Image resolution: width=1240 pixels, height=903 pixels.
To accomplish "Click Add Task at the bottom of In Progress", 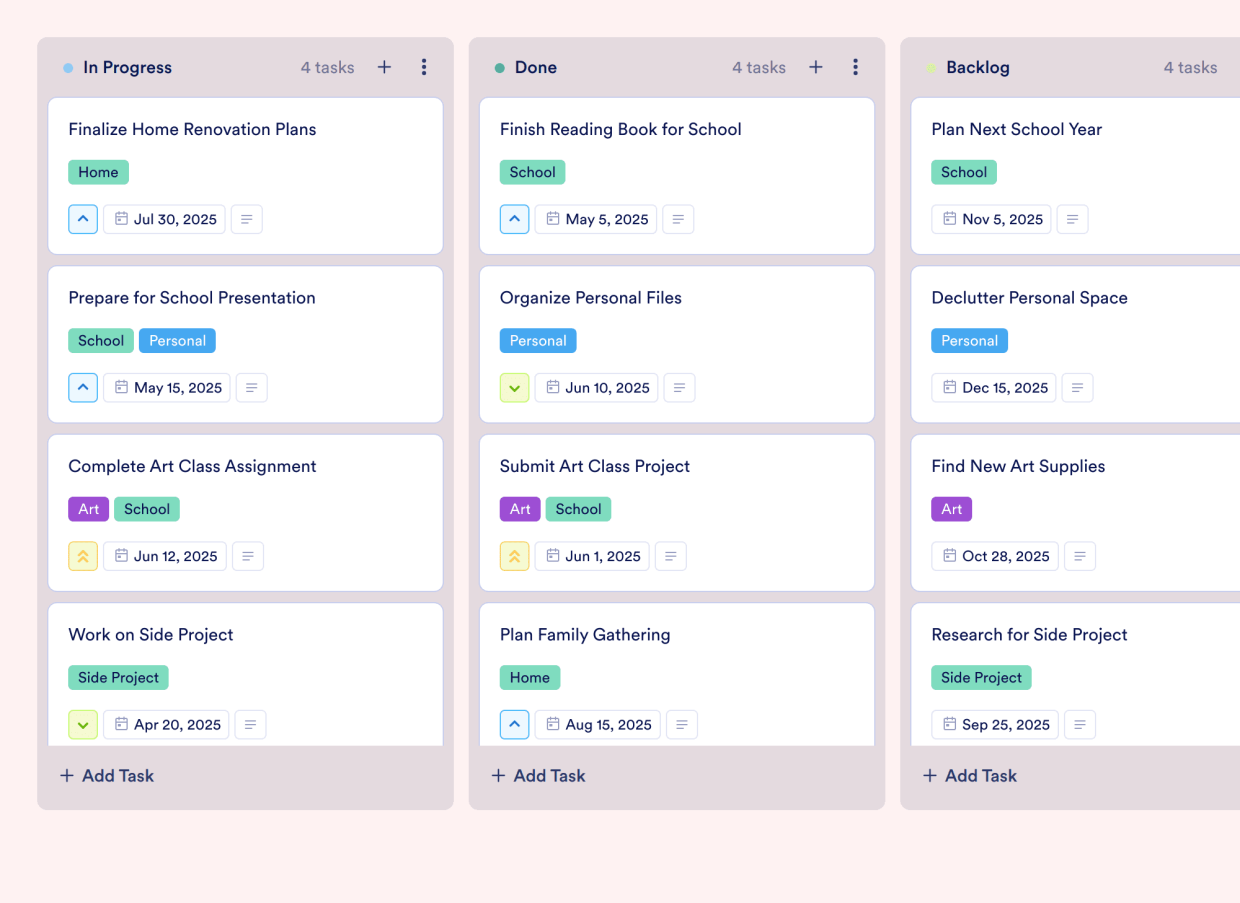I will point(106,775).
